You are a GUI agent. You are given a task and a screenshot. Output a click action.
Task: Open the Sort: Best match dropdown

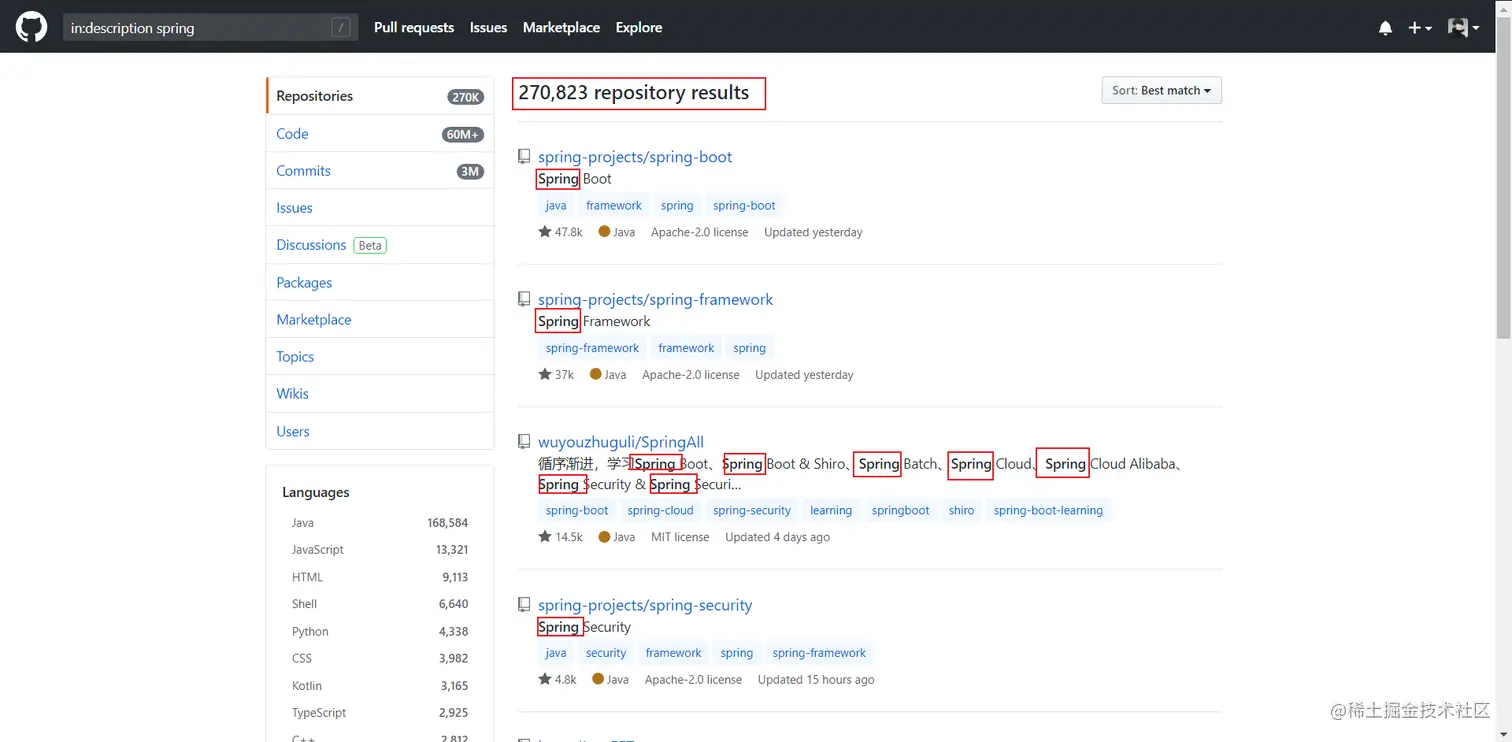click(1161, 90)
